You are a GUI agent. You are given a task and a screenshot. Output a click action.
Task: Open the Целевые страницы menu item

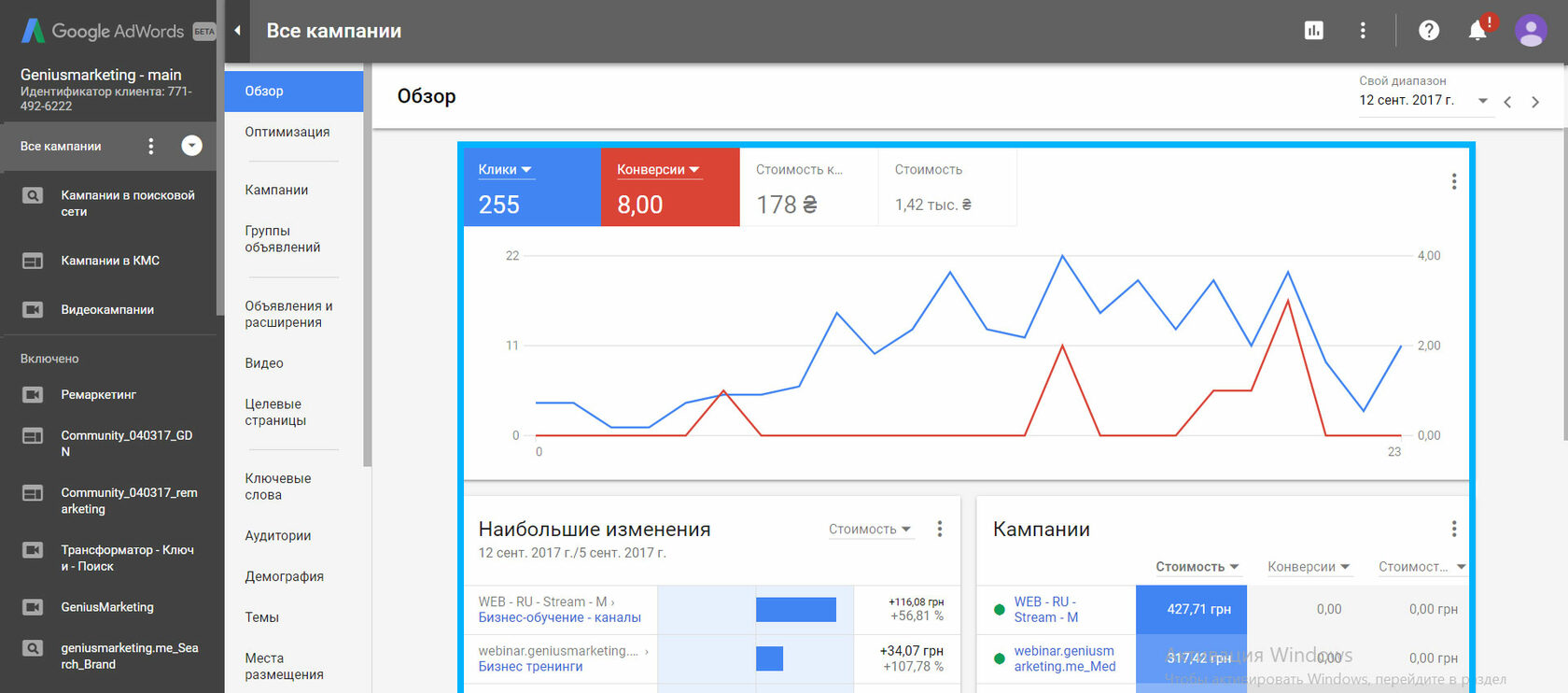coord(275,412)
